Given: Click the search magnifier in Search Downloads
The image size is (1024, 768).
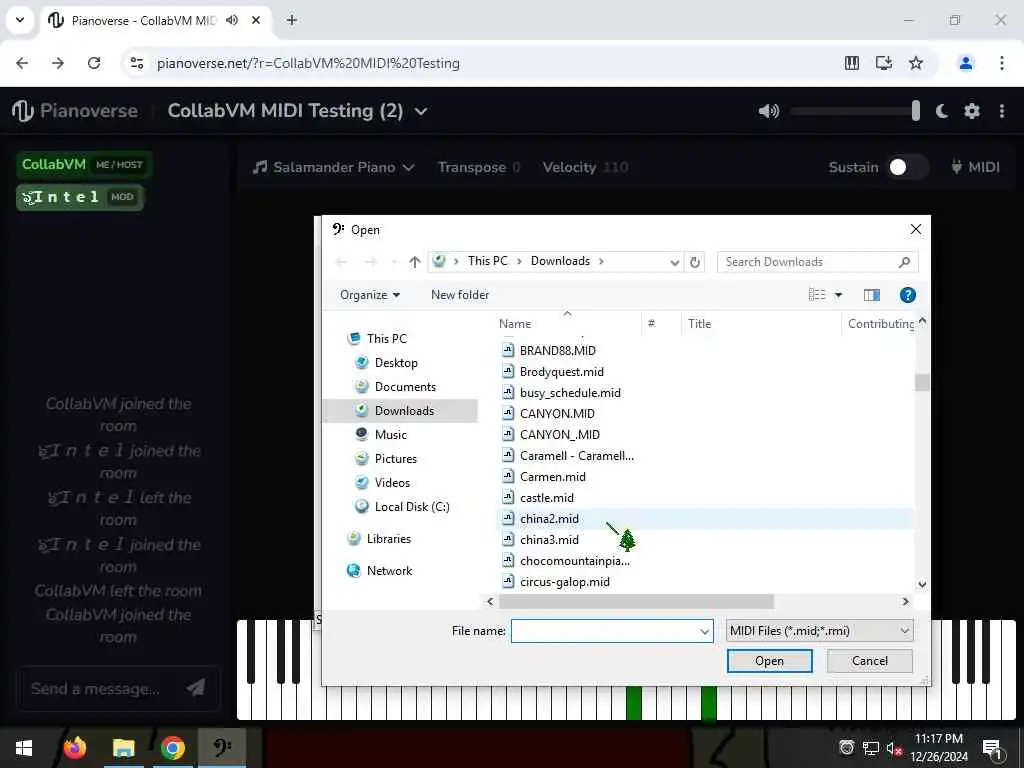Looking at the screenshot, I should 904,262.
